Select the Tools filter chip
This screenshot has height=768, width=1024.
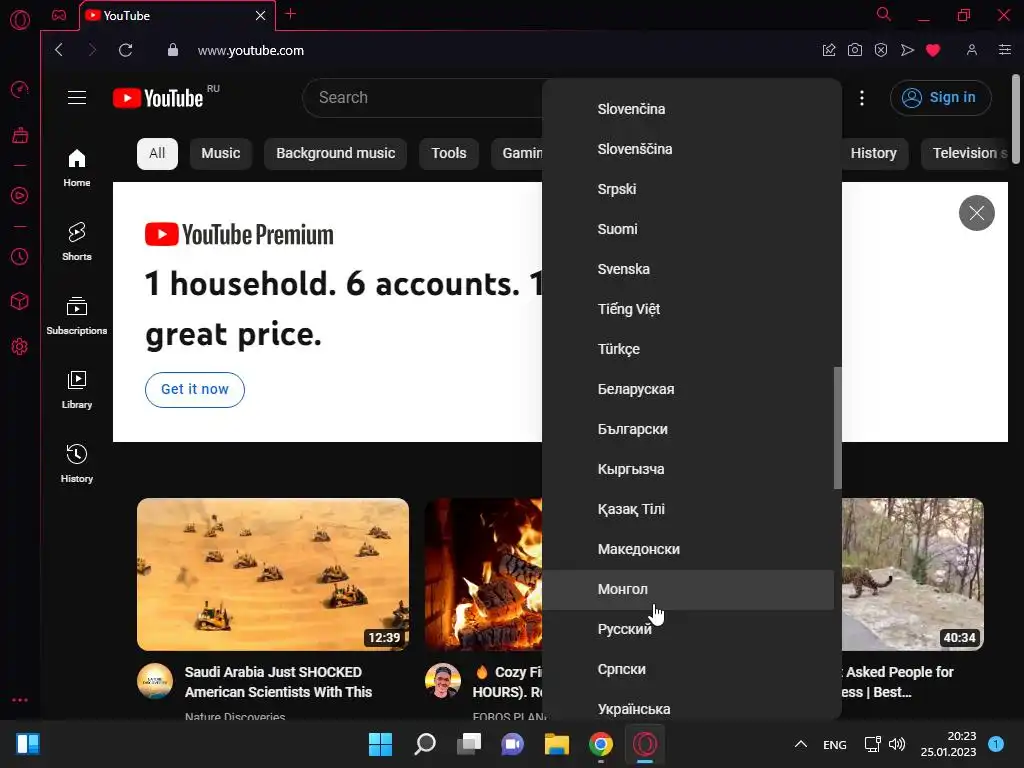point(449,153)
